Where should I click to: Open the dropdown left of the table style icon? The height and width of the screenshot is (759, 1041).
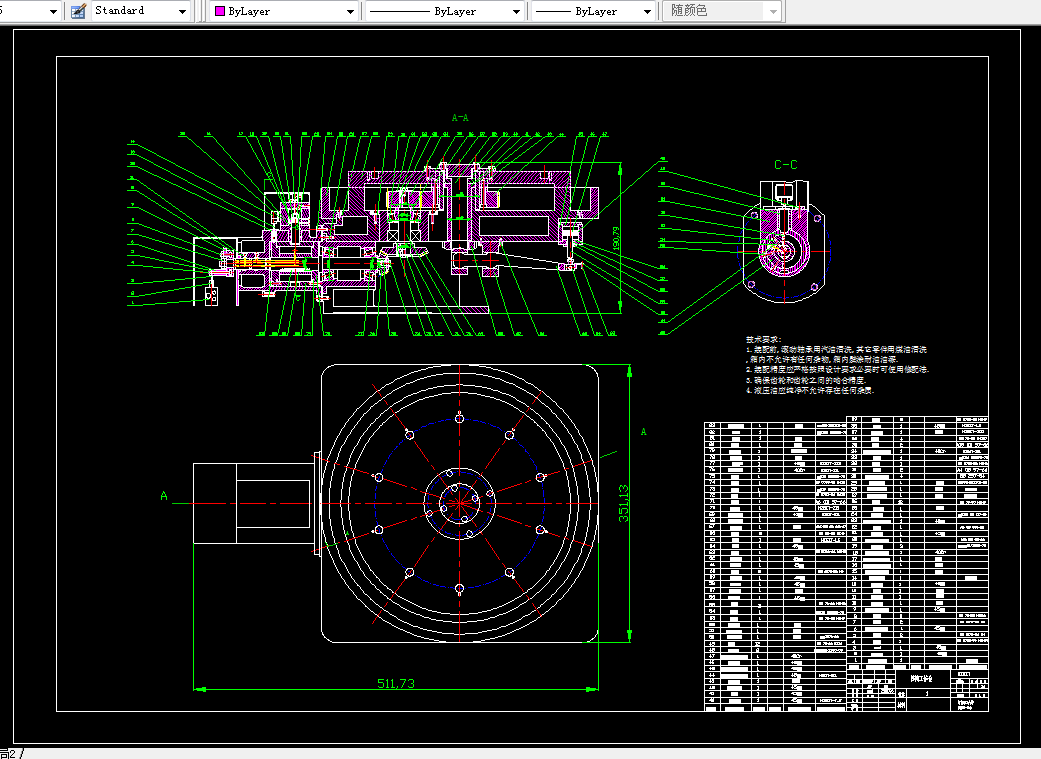tap(53, 11)
